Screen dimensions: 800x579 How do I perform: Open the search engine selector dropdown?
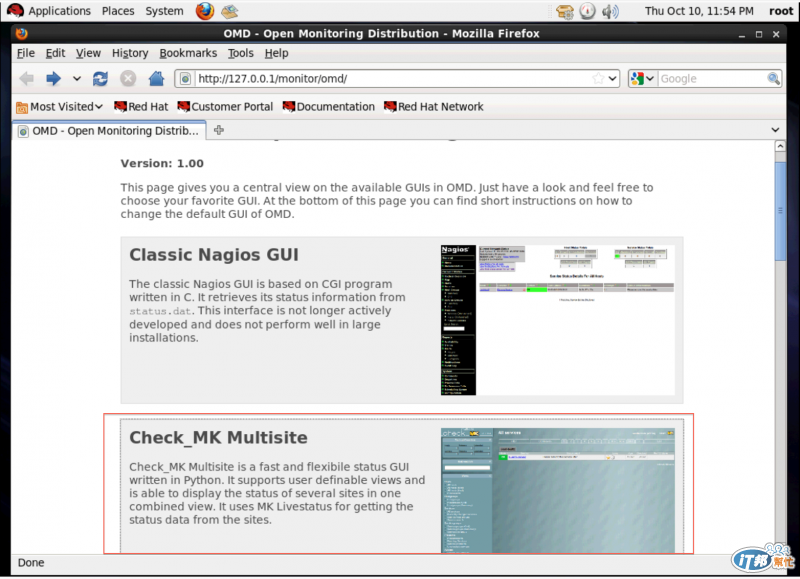point(642,79)
